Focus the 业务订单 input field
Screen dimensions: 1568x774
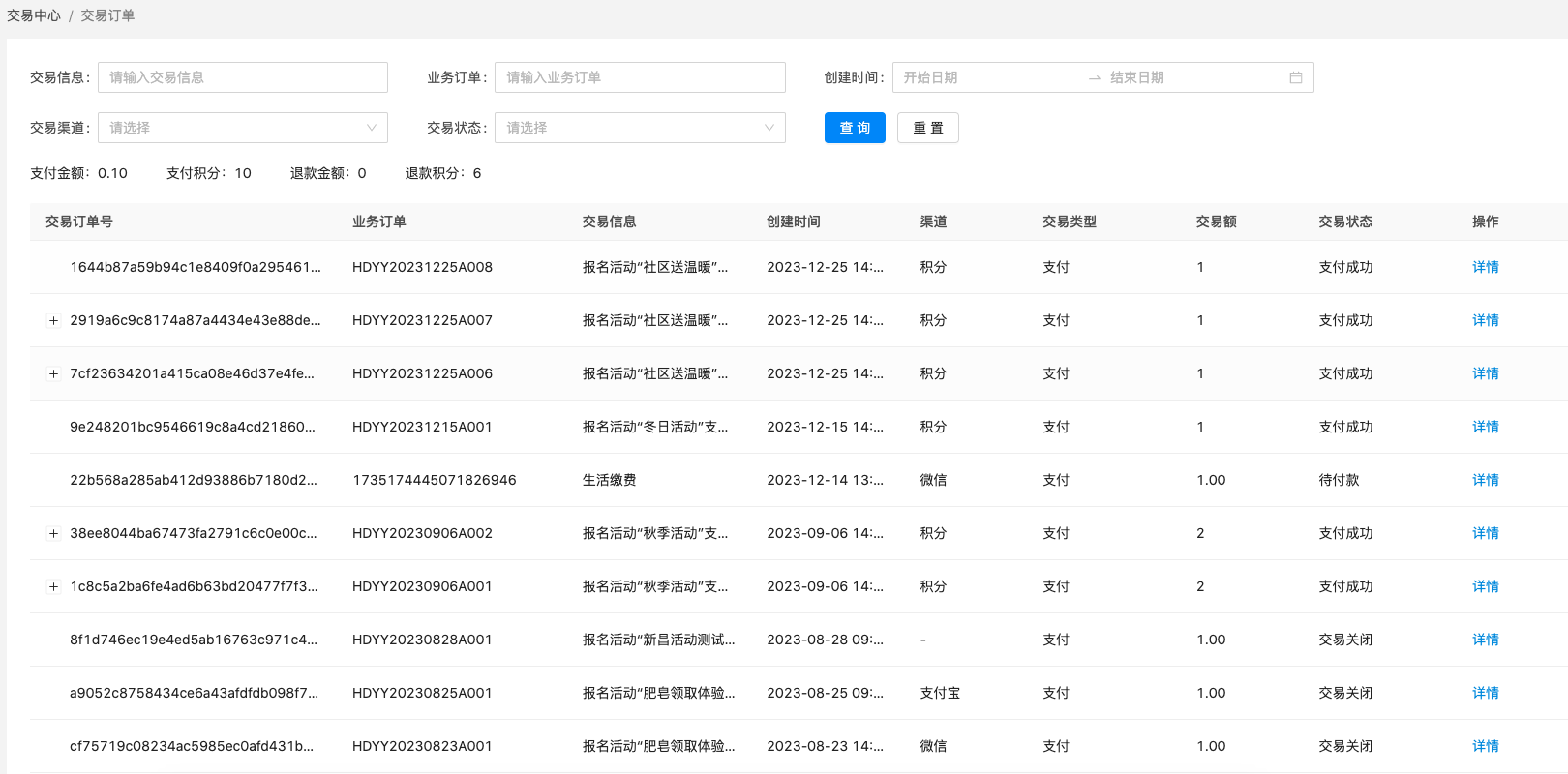coord(640,77)
